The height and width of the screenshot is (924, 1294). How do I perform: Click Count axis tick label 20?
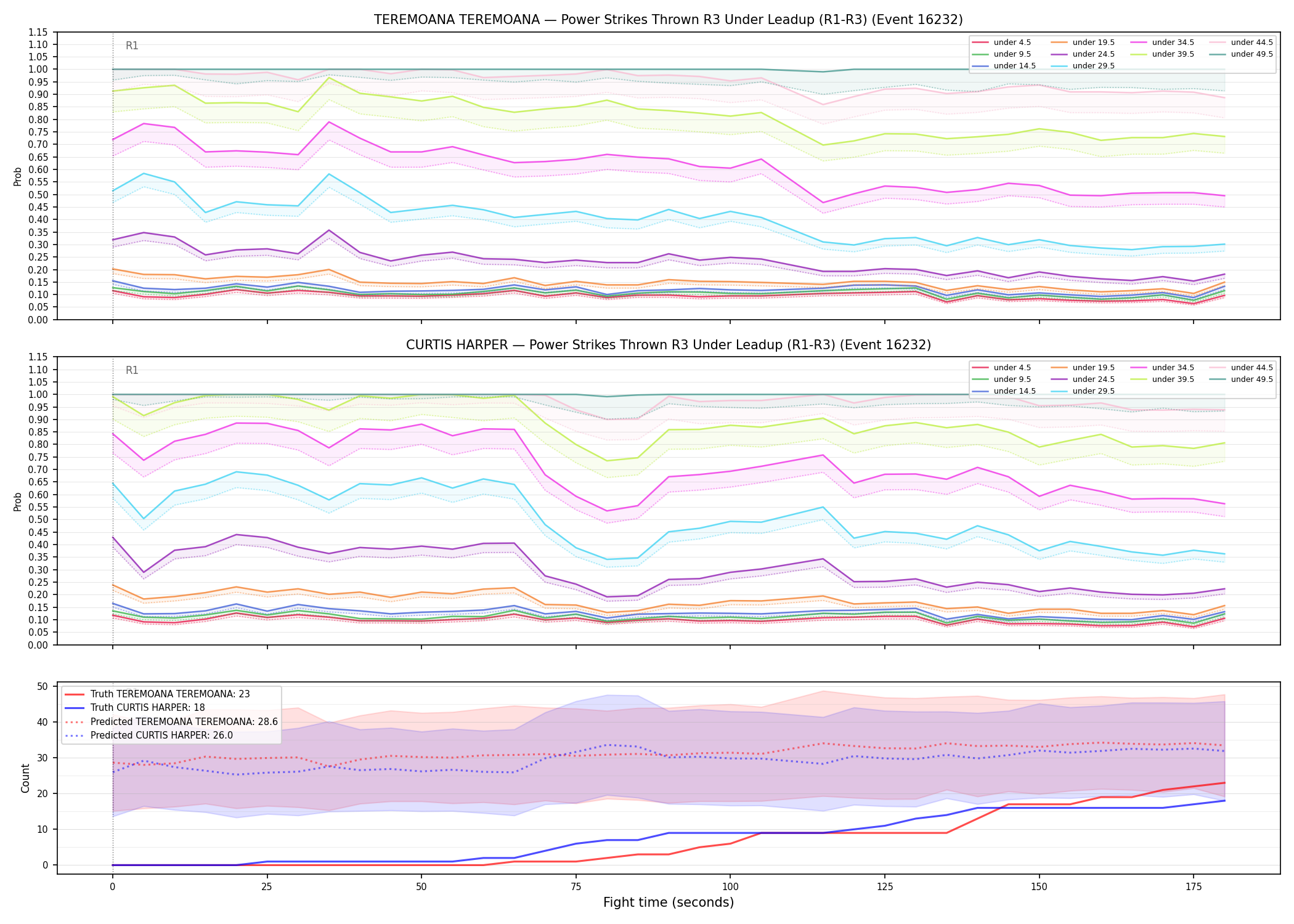[x=43, y=793]
